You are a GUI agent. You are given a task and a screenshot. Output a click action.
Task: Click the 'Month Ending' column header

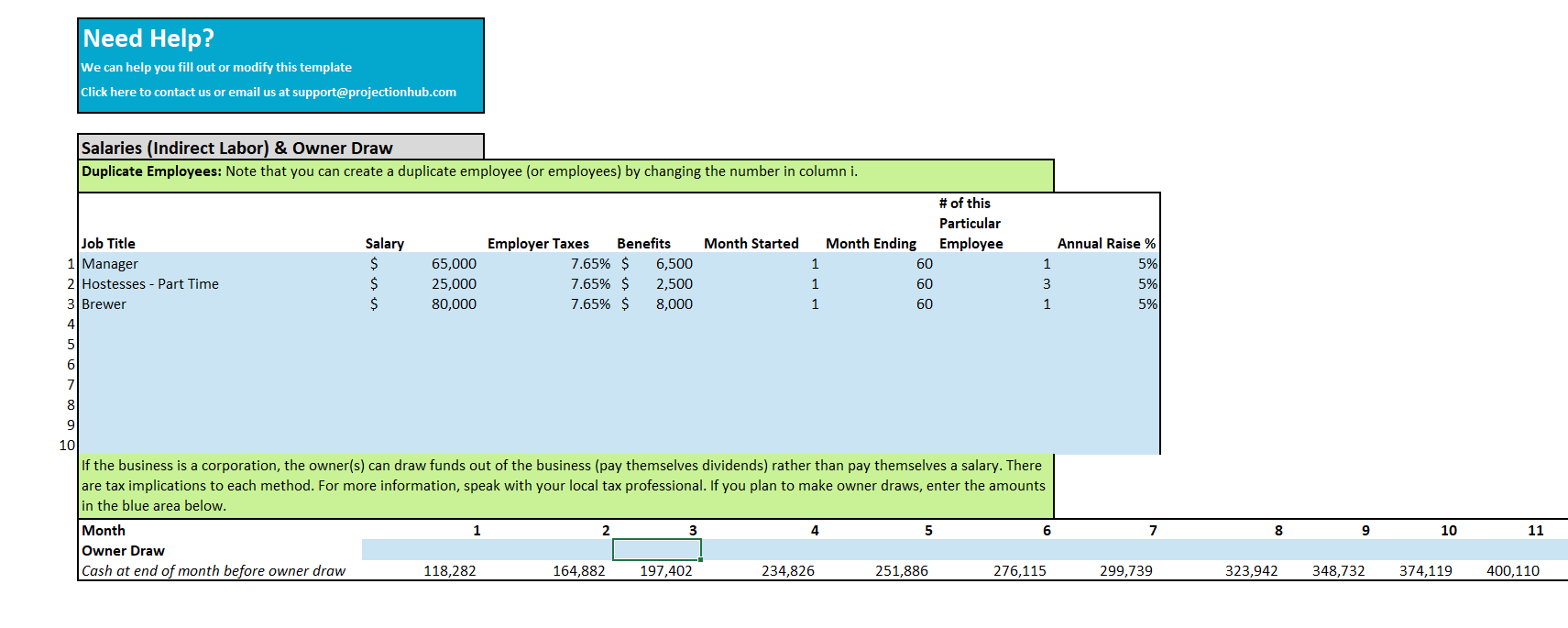[x=871, y=244]
